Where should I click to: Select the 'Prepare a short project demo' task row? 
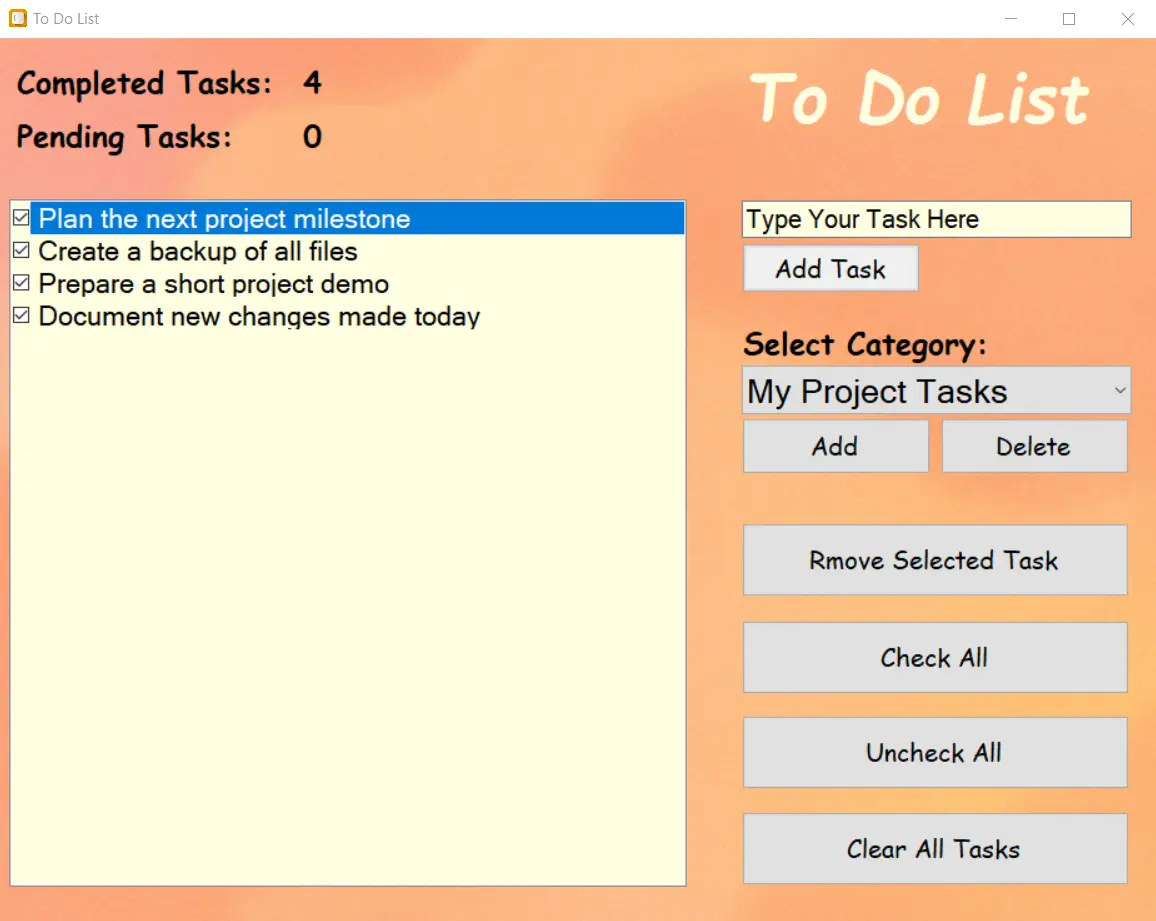(214, 284)
